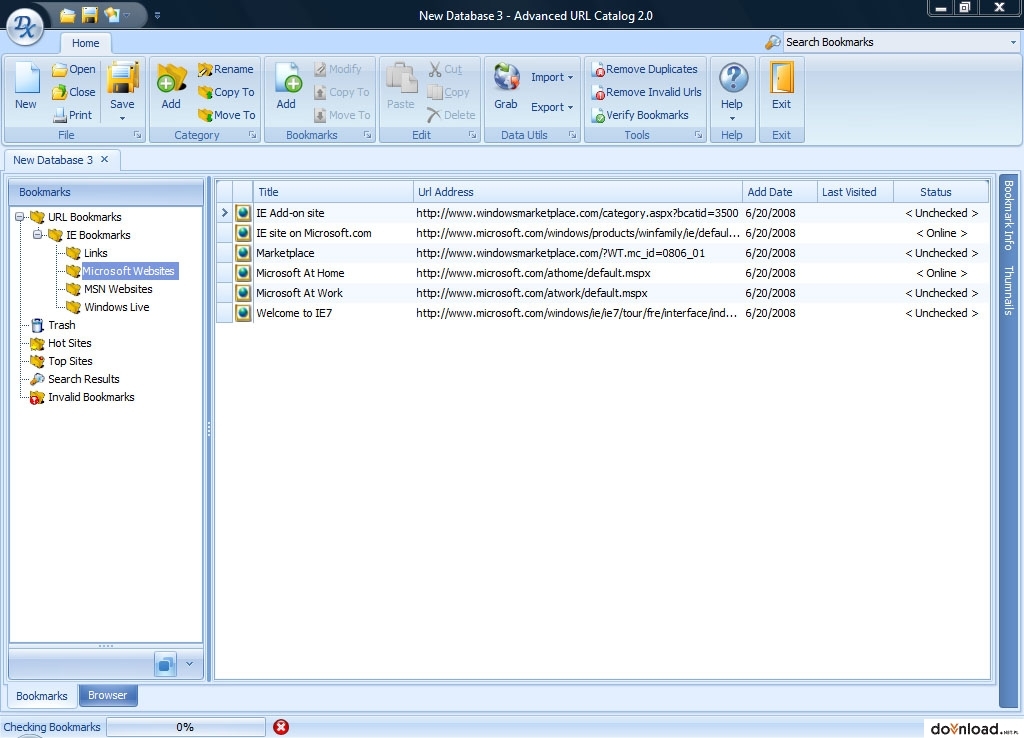Sort by the Add Date column header
This screenshot has height=738, width=1024.
[780, 192]
